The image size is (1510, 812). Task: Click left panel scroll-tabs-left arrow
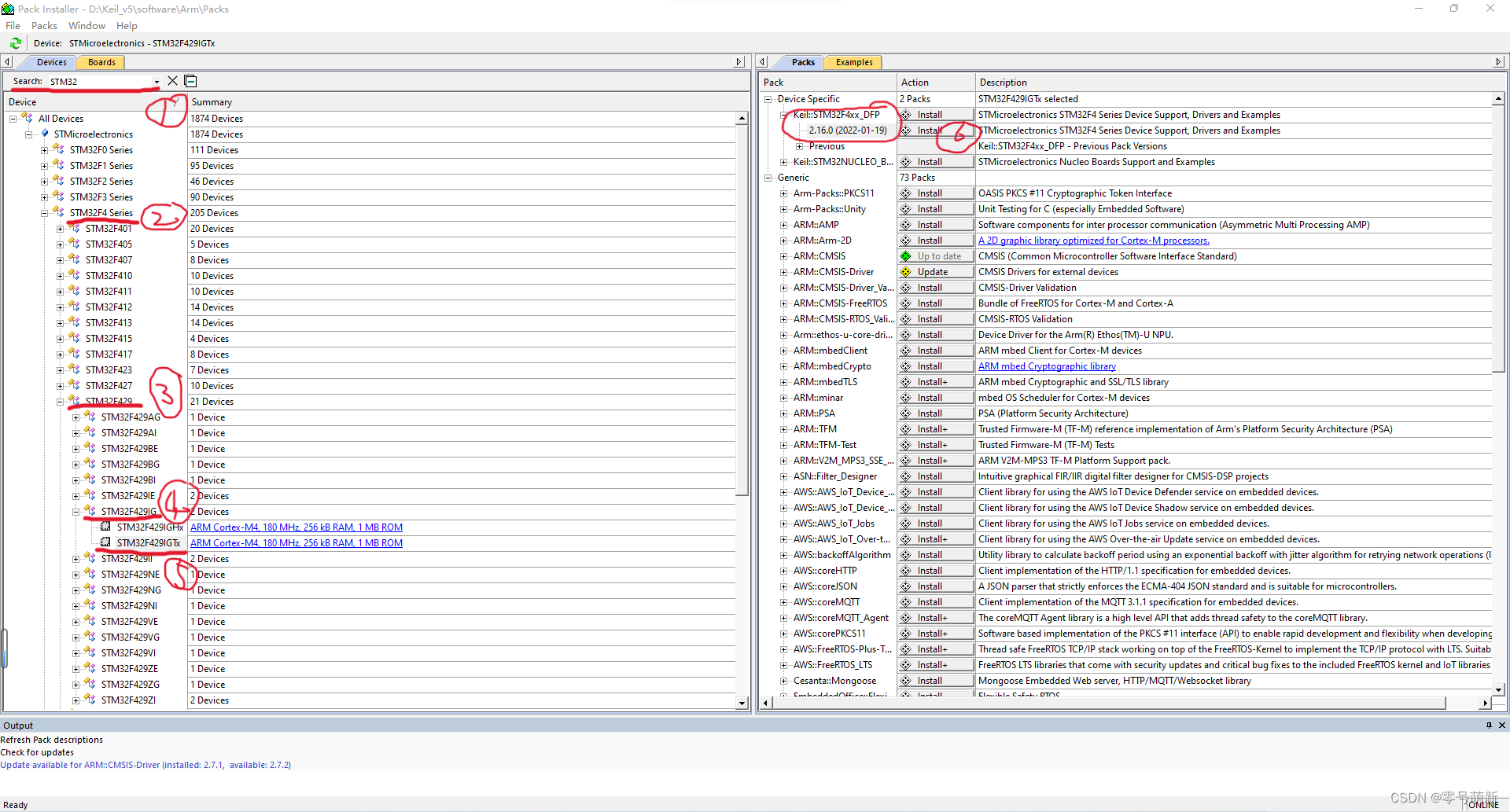7,62
